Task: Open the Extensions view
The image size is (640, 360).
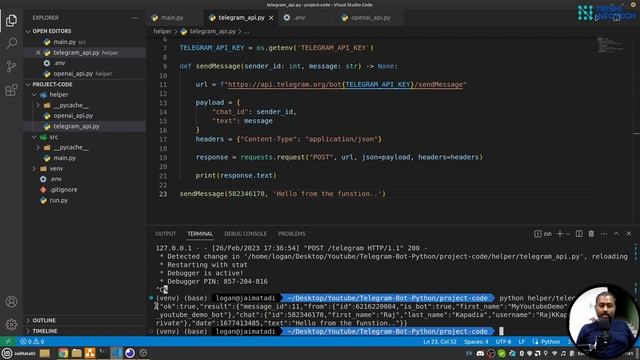Action: click(x=11, y=90)
